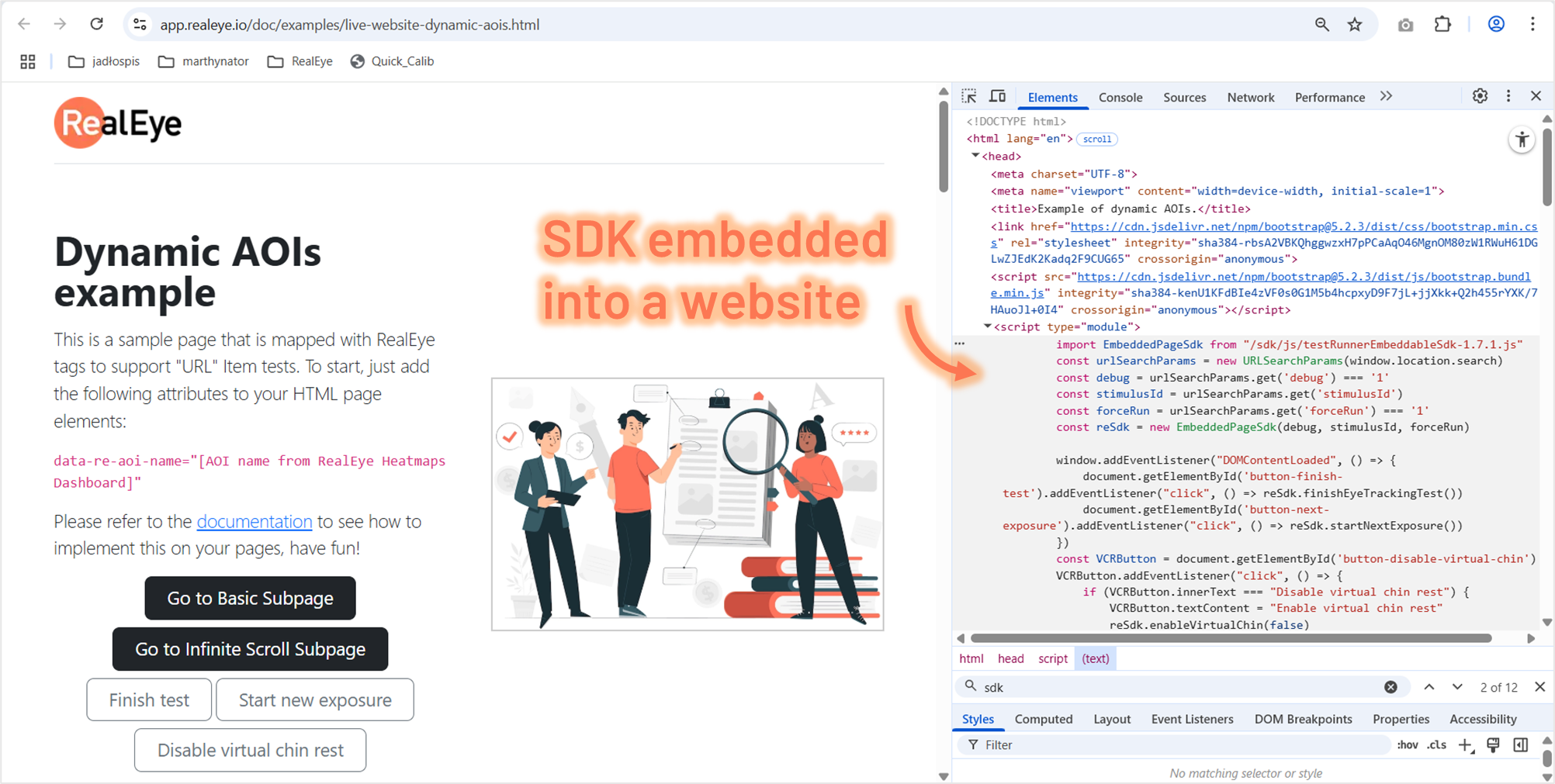The image size is (1555, 784).
Task: Jump to the next search result
Action: click(x=1457, y=687)
